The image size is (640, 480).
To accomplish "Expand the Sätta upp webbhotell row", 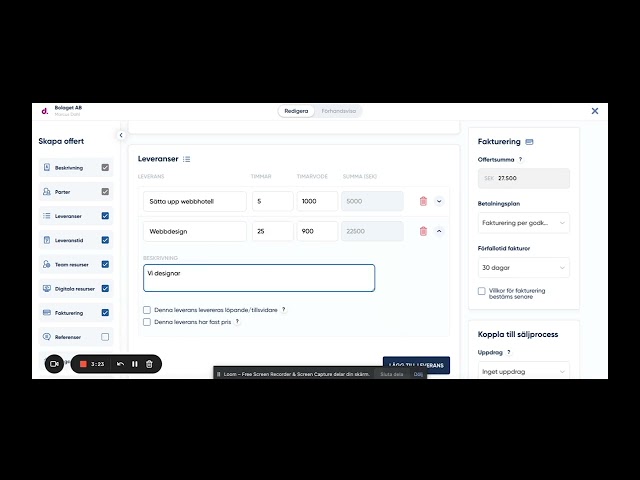I will pos(439,201).
